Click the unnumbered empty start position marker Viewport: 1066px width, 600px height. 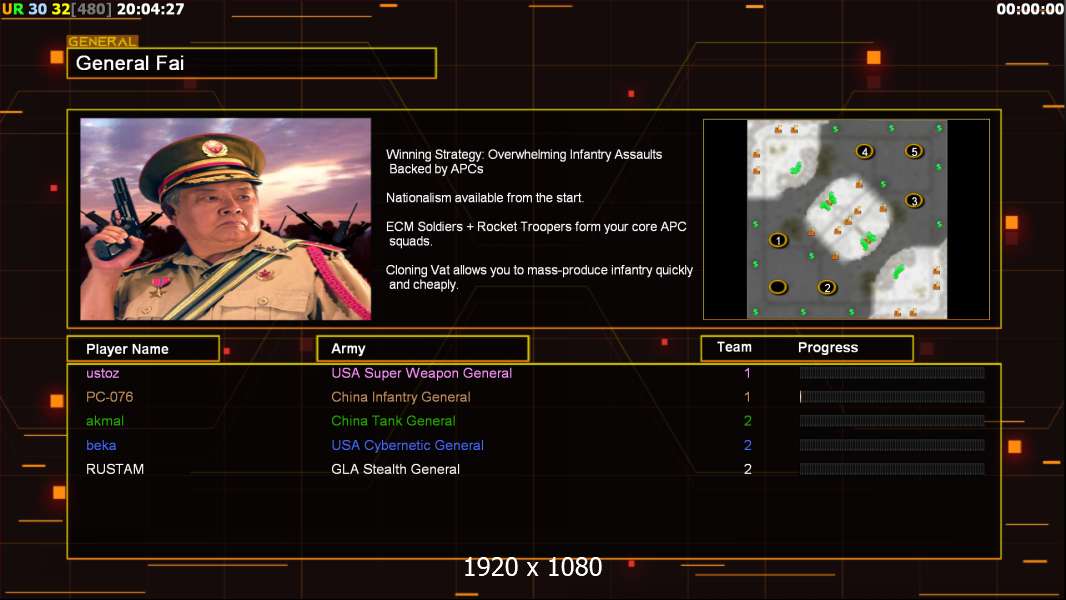778,287
